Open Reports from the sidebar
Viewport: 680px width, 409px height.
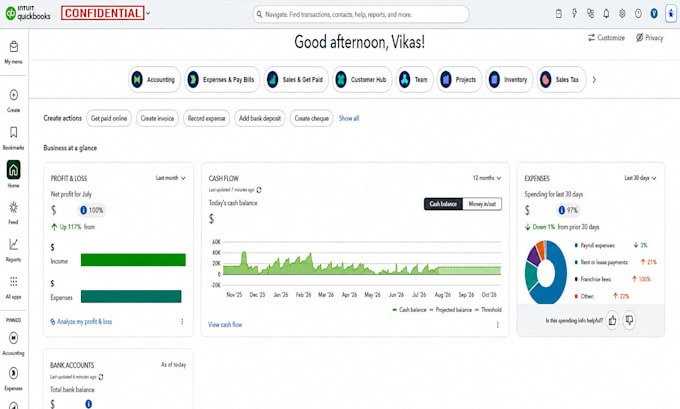click(13, 249)
